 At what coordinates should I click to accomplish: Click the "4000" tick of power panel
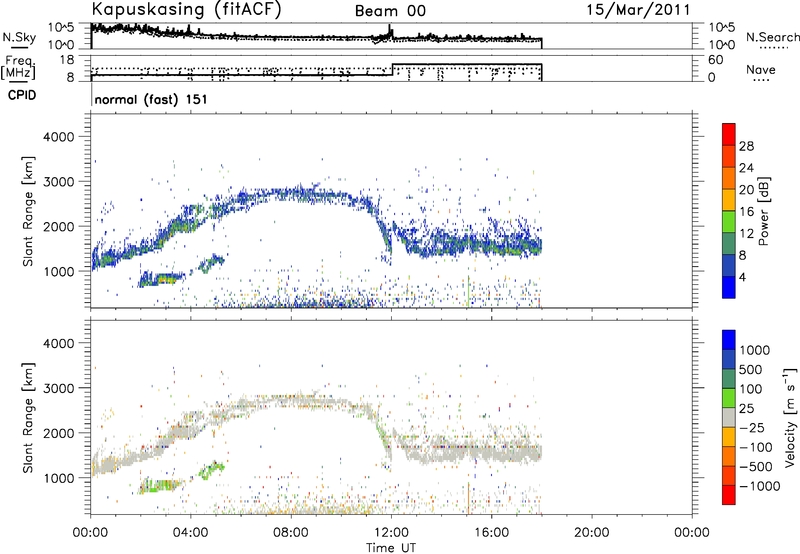(58, 137)
